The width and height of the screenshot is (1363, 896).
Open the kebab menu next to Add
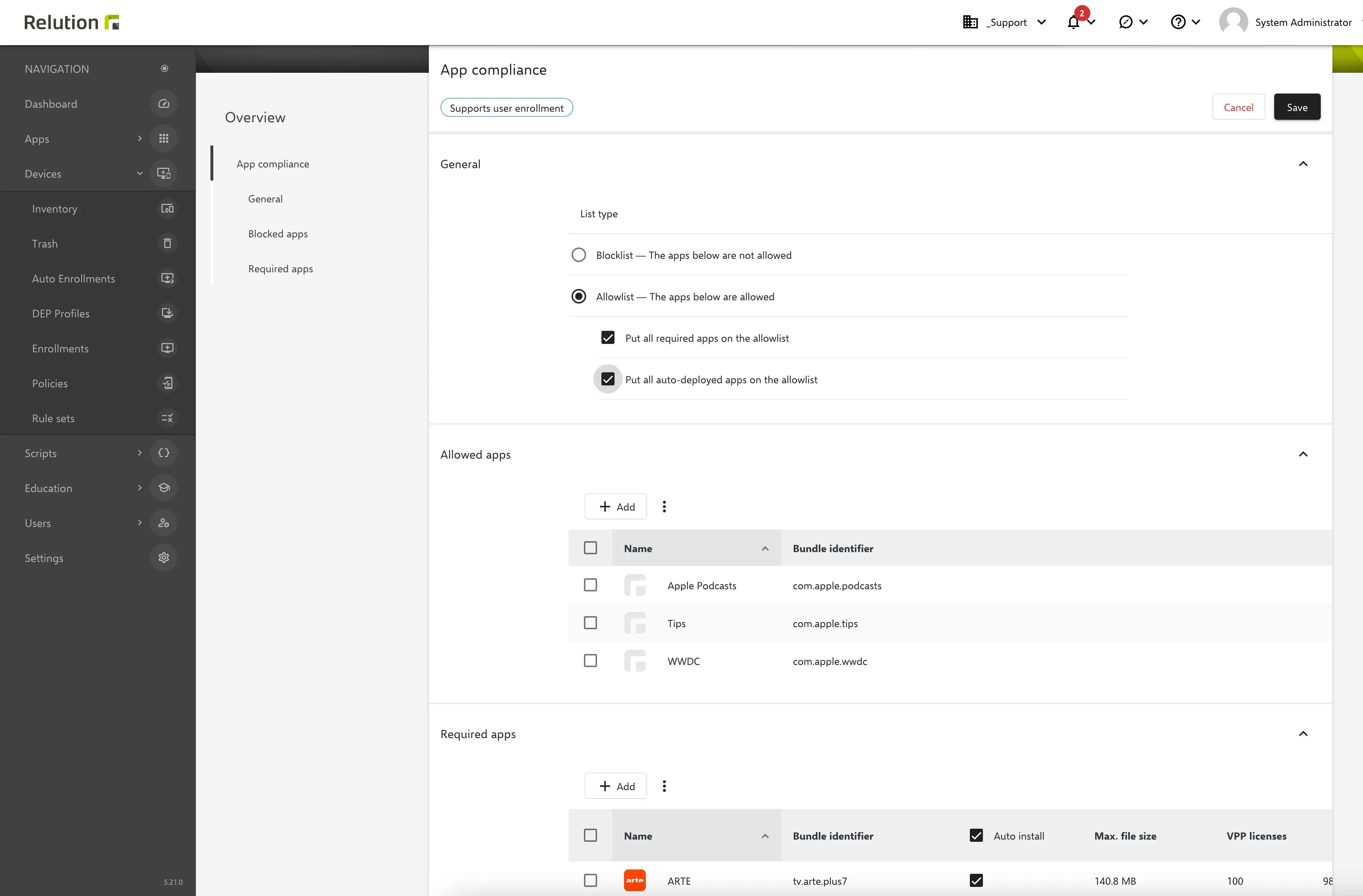(664, 506)
